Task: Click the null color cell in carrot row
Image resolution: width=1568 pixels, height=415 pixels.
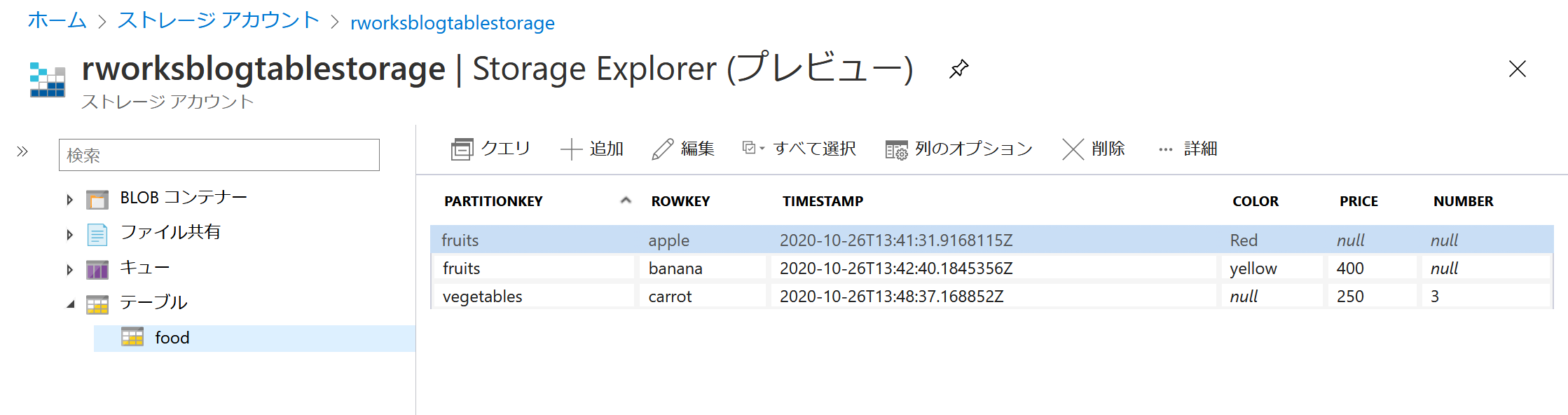Action: click(x=1244, y=297)
